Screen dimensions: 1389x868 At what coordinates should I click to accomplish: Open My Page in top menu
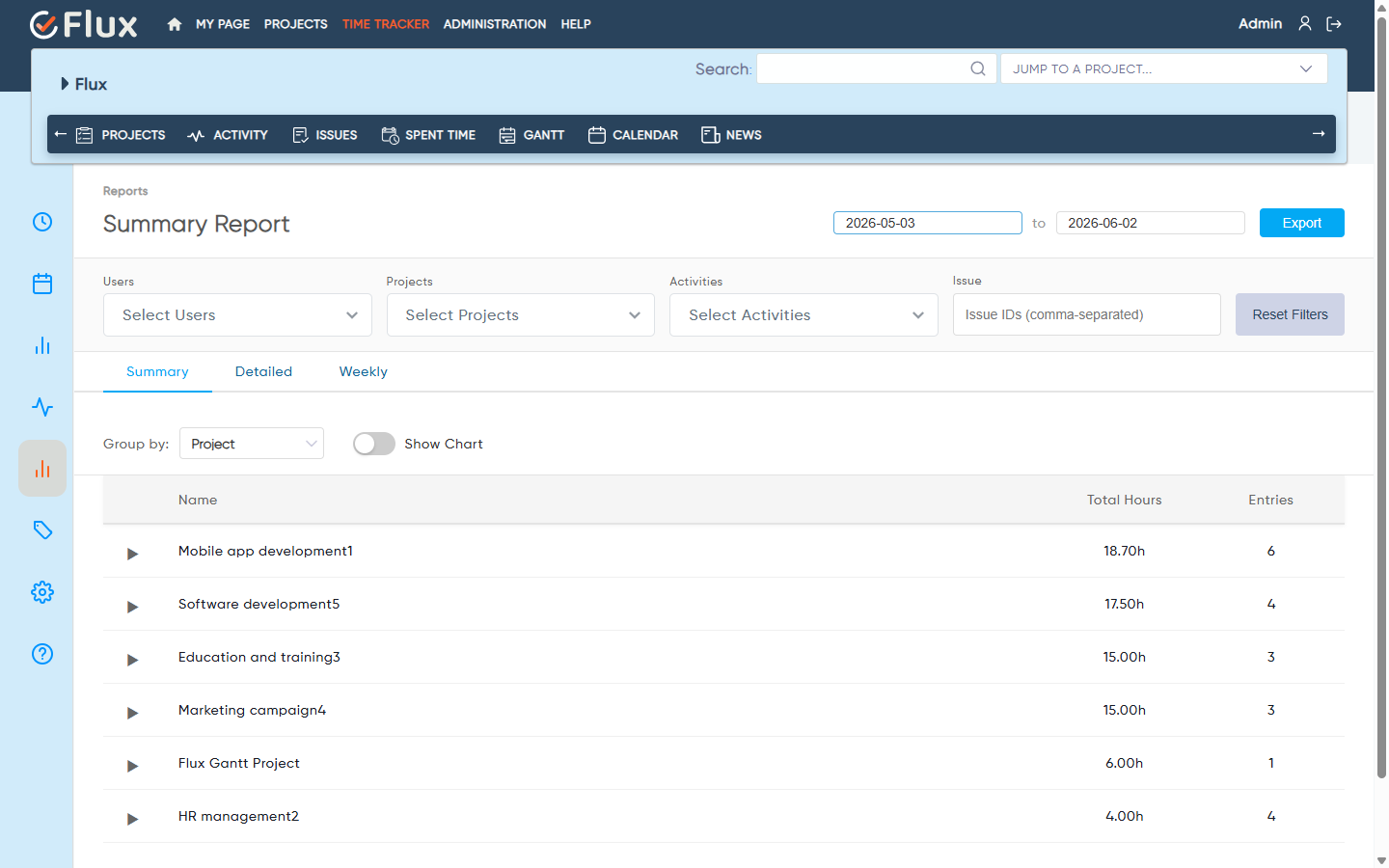click(x=223, y=24)
